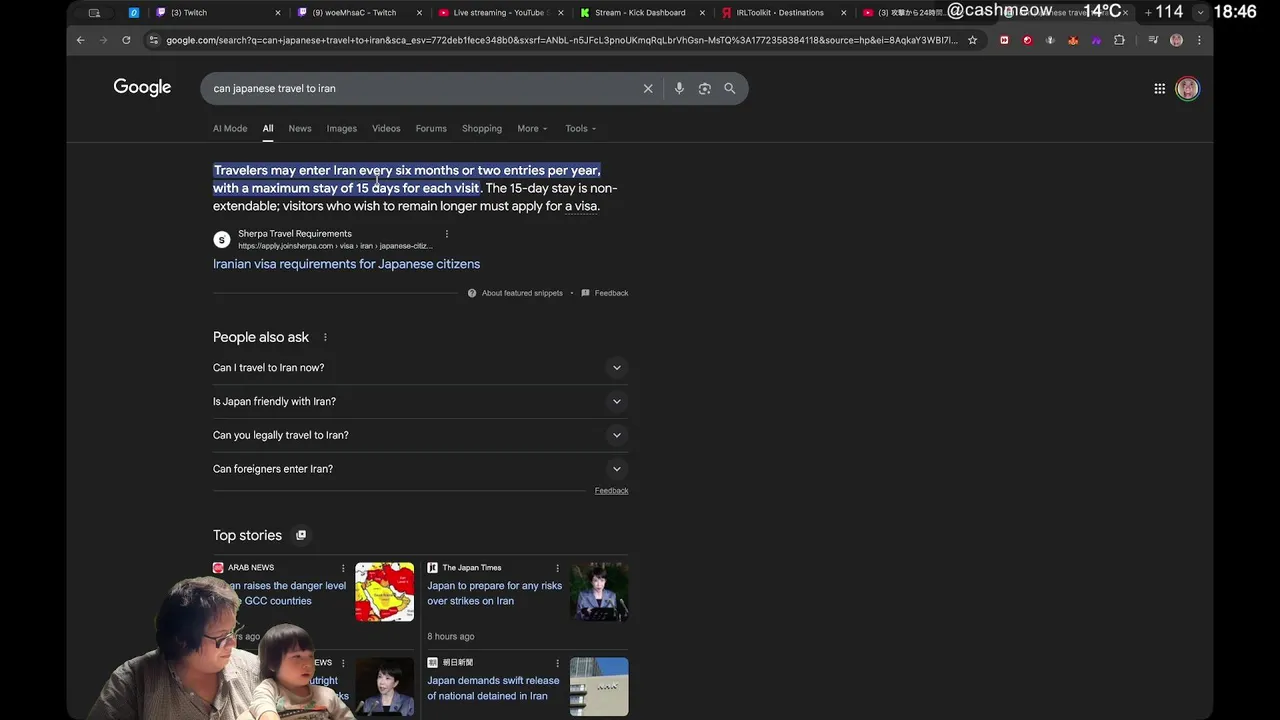Close the '(3) Twitch' browser tab
The image size is (1280, 720).
point(278,12)
